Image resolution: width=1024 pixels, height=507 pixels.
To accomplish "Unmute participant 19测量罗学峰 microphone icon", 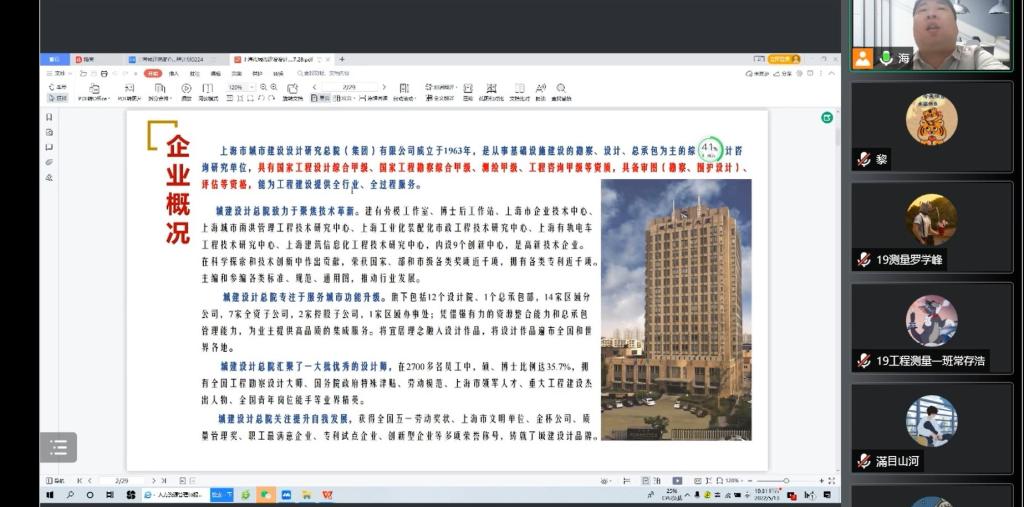I will click(864, 260).
